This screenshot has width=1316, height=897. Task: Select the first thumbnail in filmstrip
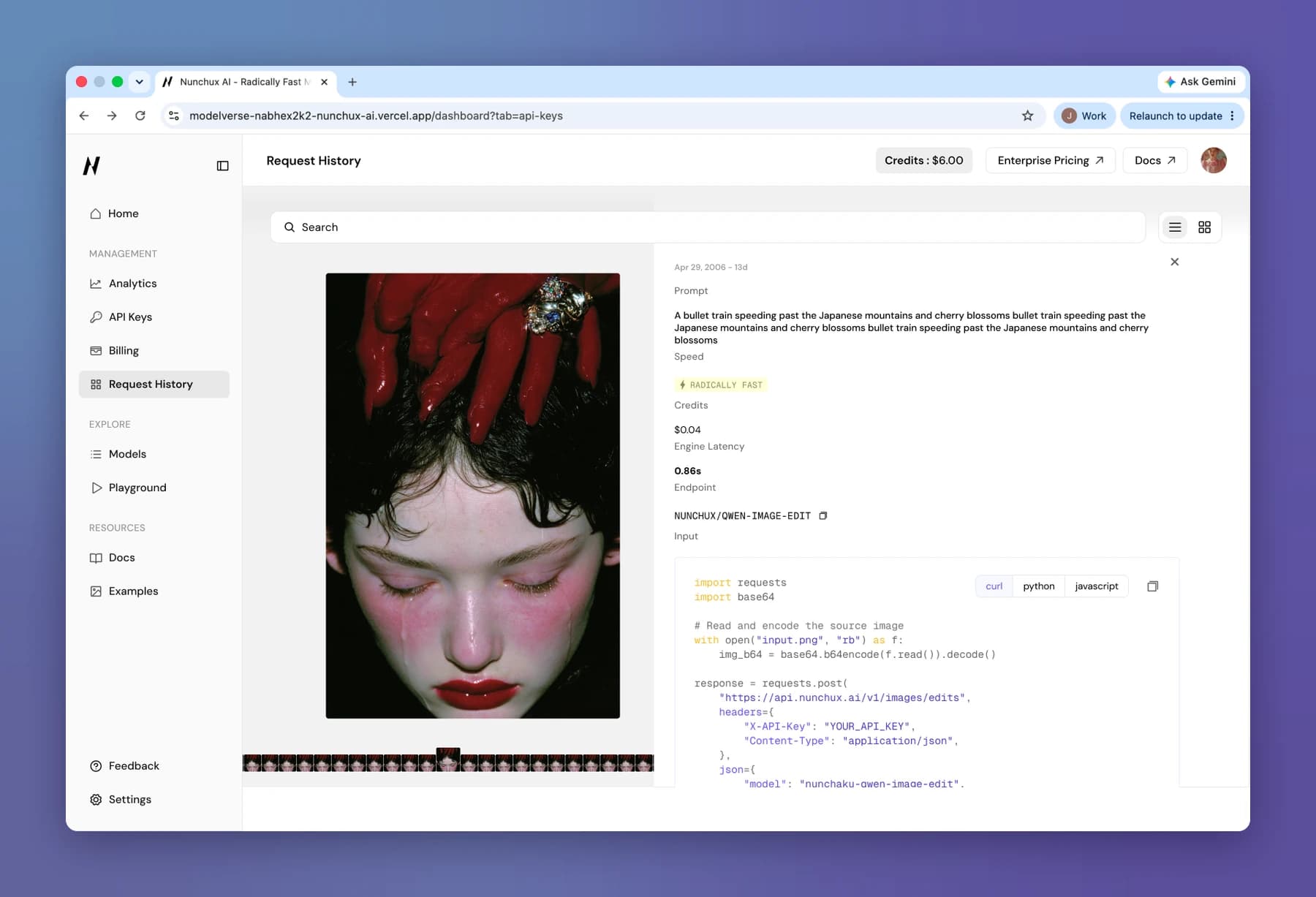pos(252,763)
